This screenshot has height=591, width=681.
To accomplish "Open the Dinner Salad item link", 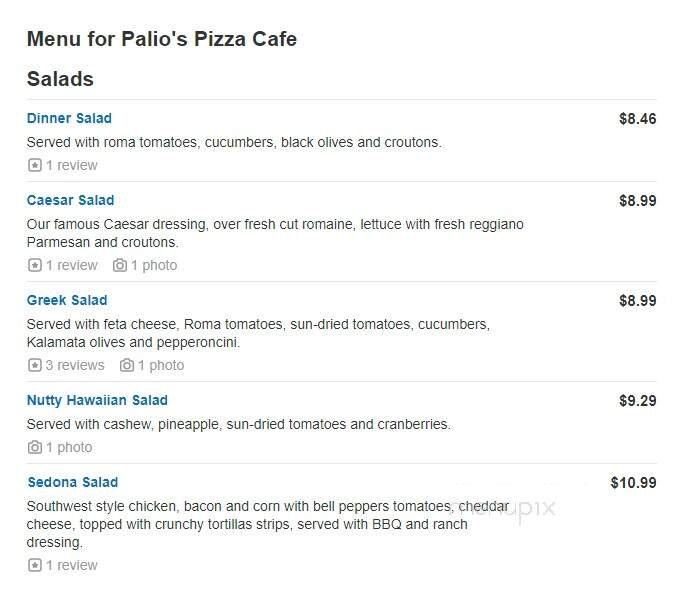I will click(69, 118).
